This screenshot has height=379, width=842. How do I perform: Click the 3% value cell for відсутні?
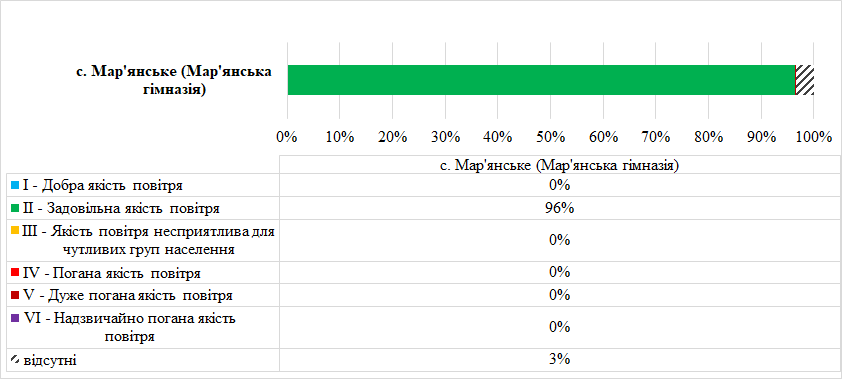(559, 360)
